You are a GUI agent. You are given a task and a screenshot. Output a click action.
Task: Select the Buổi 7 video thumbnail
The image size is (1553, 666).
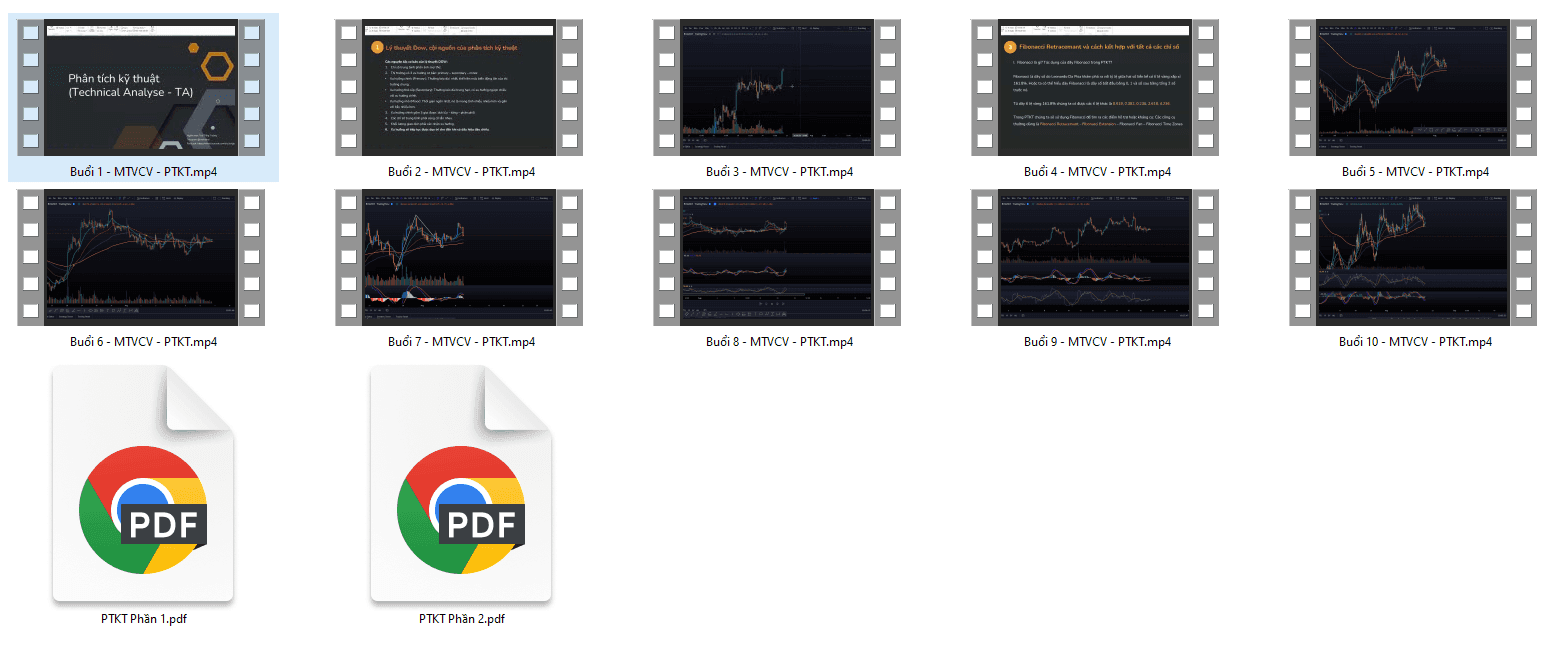tap(460, 257)
